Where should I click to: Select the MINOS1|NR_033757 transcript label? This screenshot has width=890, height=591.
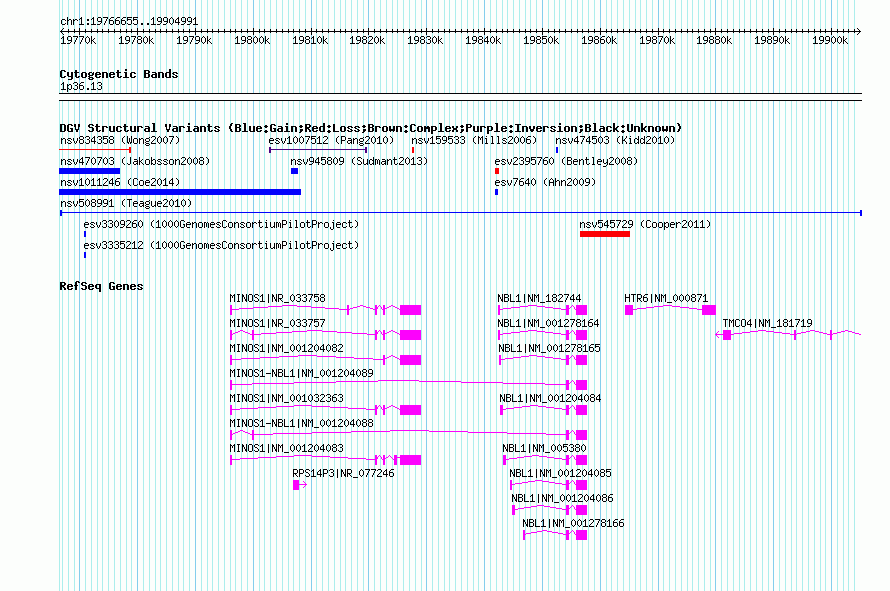(278, 323)
